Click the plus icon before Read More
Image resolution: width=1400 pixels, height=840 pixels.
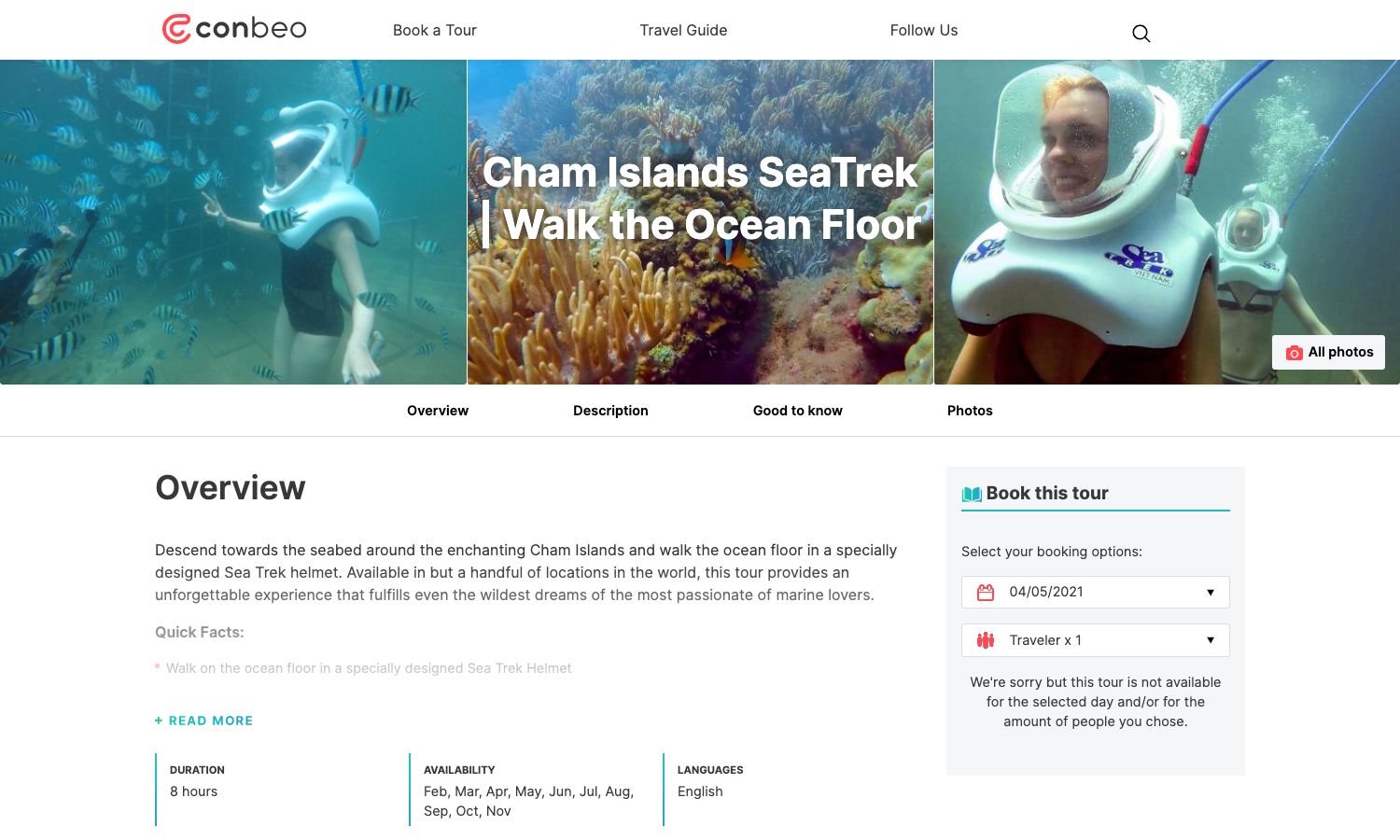point(159,721)
